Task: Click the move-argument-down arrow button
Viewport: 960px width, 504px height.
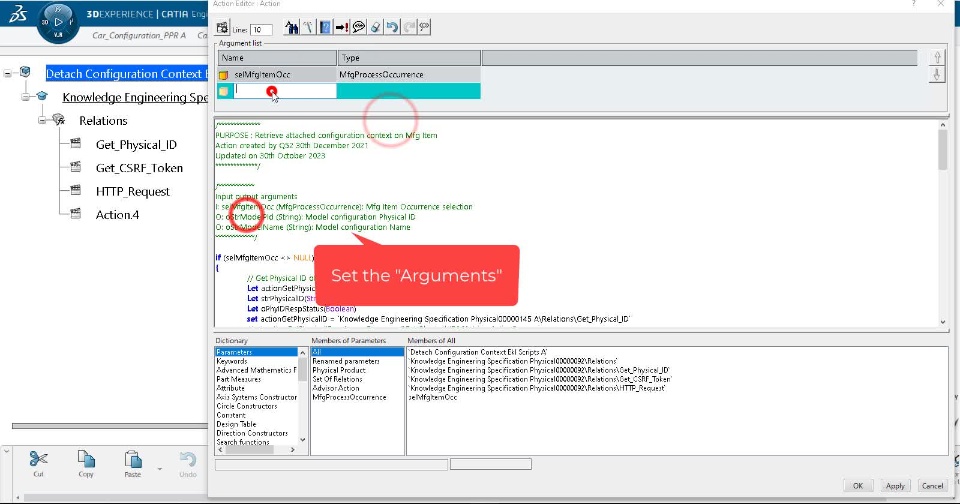Action: point(937,75)
